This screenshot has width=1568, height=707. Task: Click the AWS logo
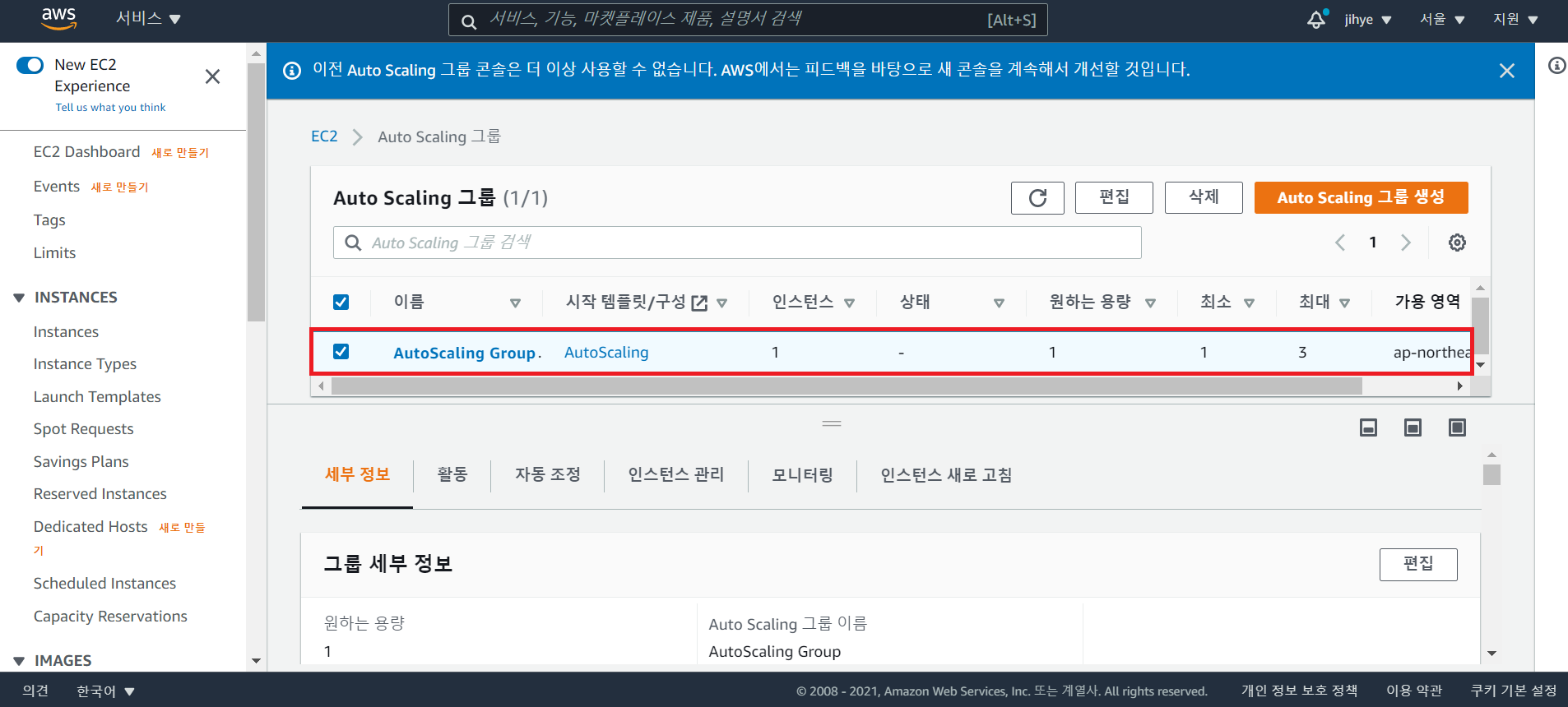(58, 19)
